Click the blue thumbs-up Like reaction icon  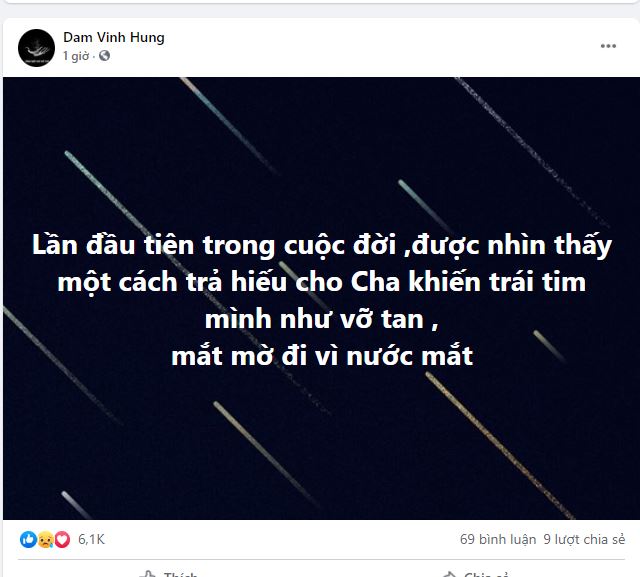tap(28, 539)
